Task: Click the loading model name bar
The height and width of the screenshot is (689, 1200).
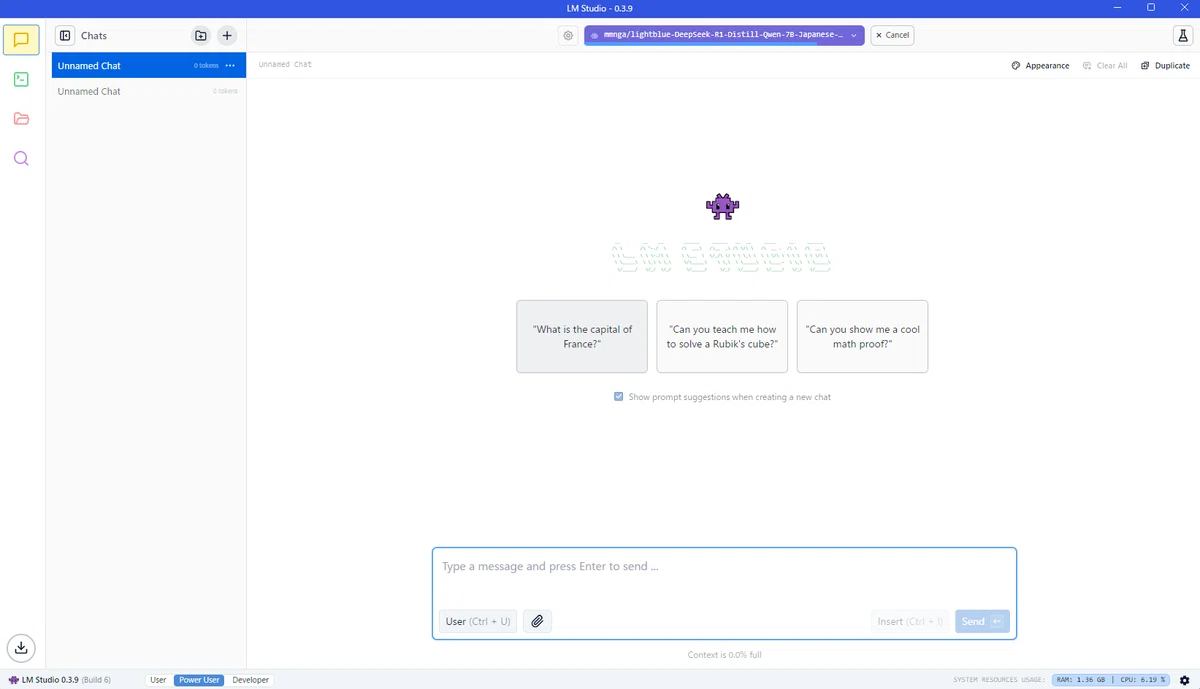Action: click(x=724, y=35)
